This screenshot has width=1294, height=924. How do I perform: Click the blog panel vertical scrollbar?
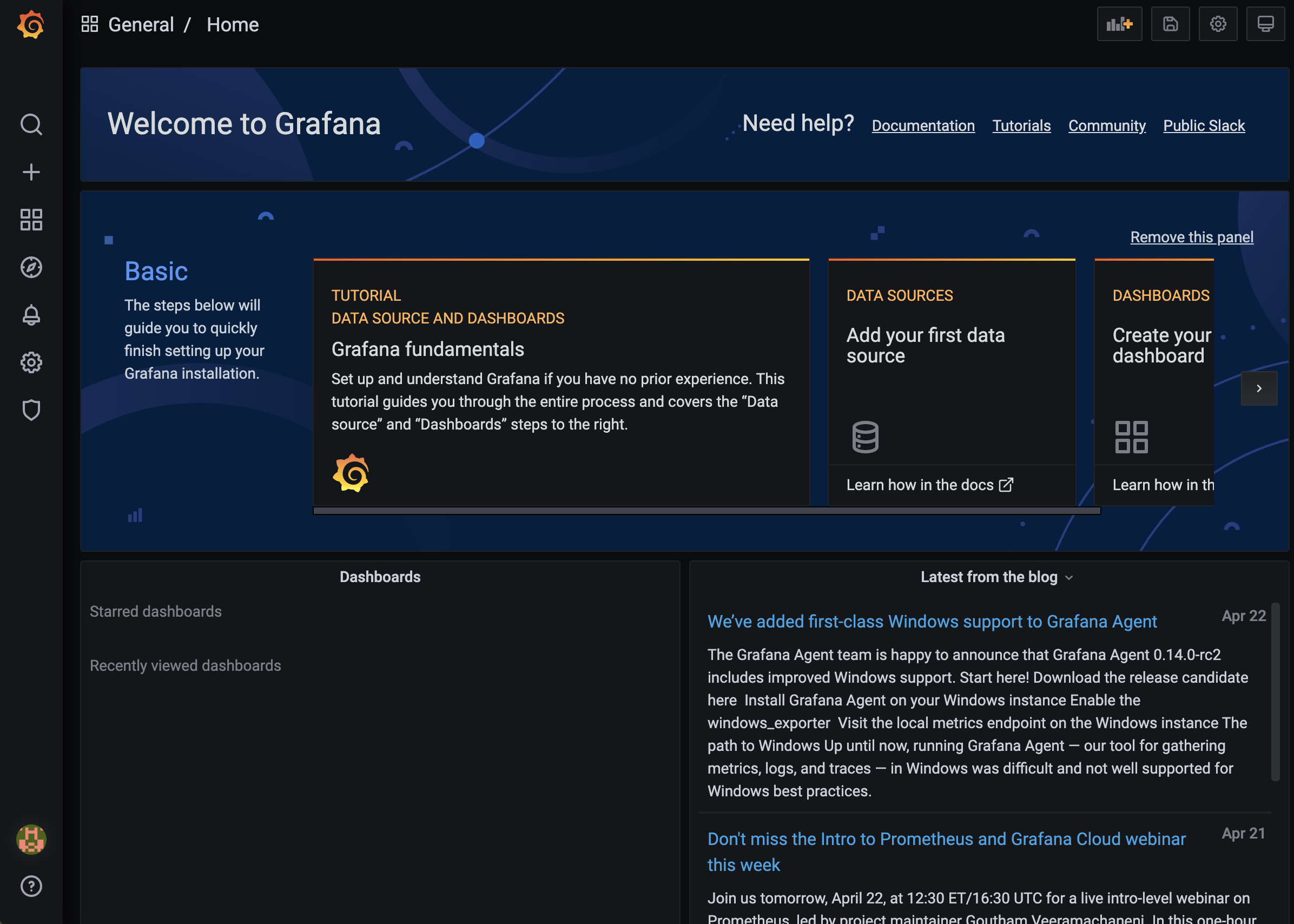[1275, 692]
